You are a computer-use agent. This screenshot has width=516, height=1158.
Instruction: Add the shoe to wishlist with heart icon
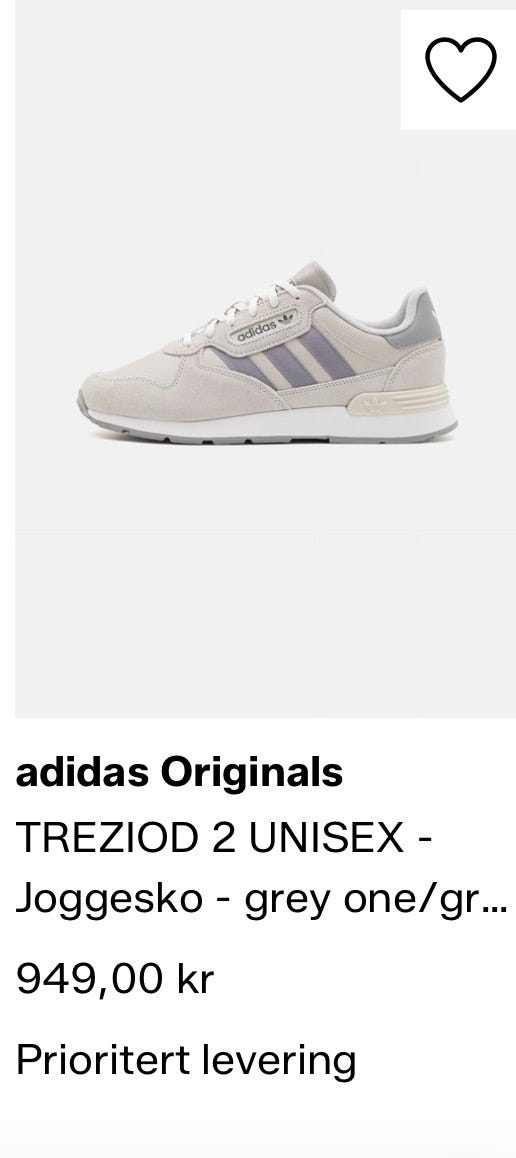461,69
